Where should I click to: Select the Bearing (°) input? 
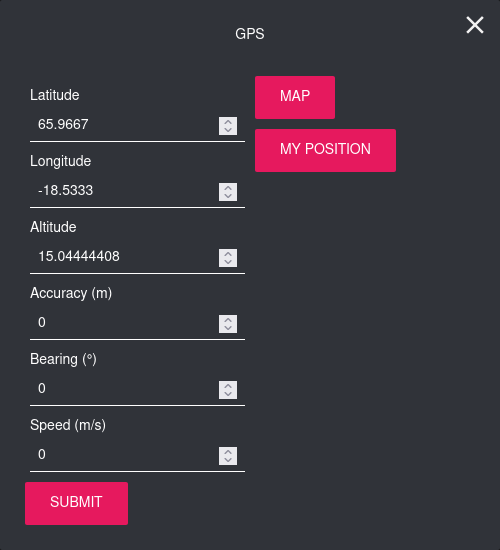click(137, 388)
